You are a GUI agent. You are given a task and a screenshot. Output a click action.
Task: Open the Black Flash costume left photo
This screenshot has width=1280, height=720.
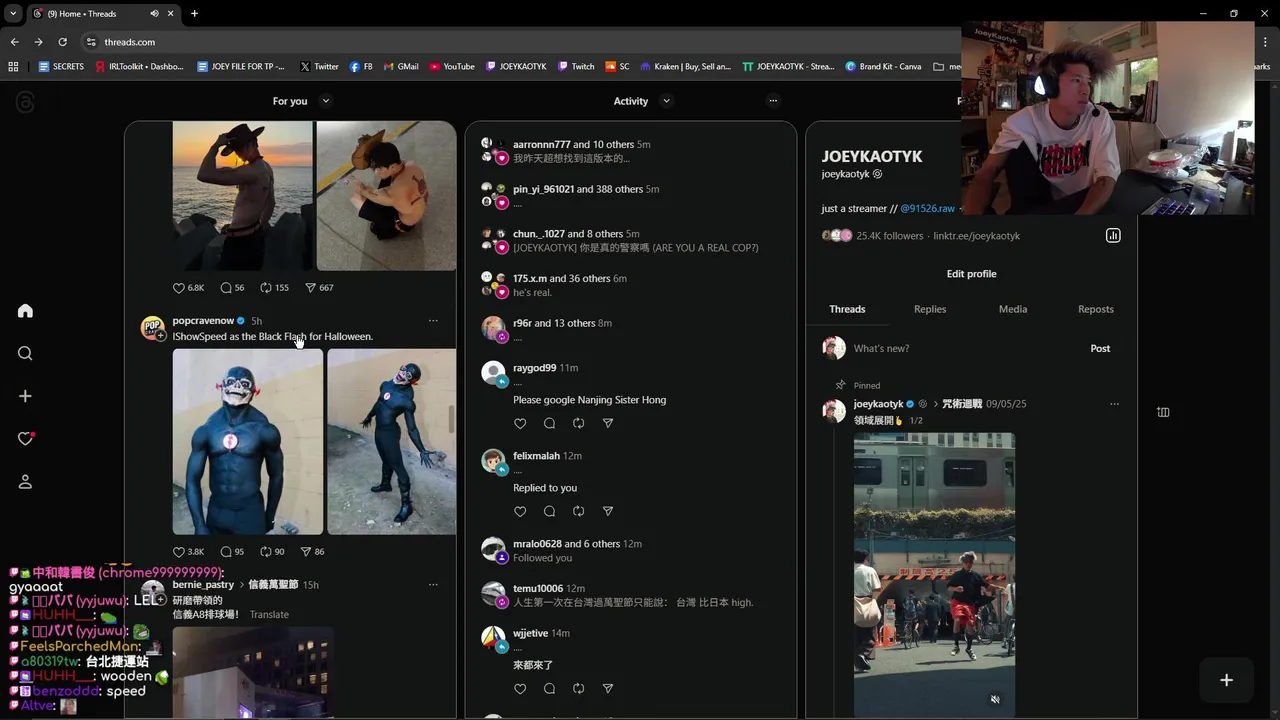click(248, 442)
